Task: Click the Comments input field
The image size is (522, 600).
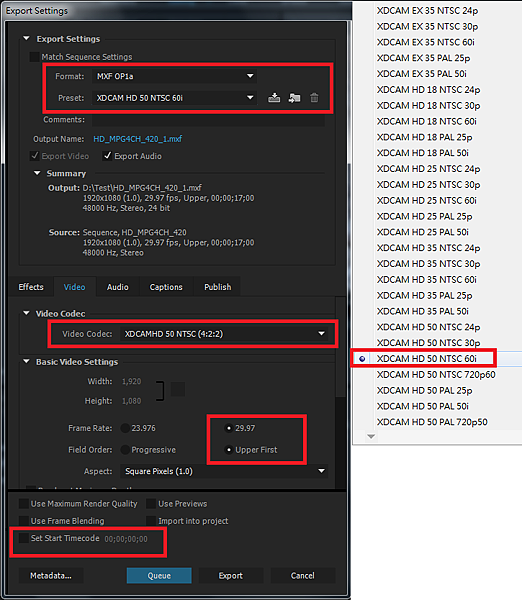Action: [208, 120]
